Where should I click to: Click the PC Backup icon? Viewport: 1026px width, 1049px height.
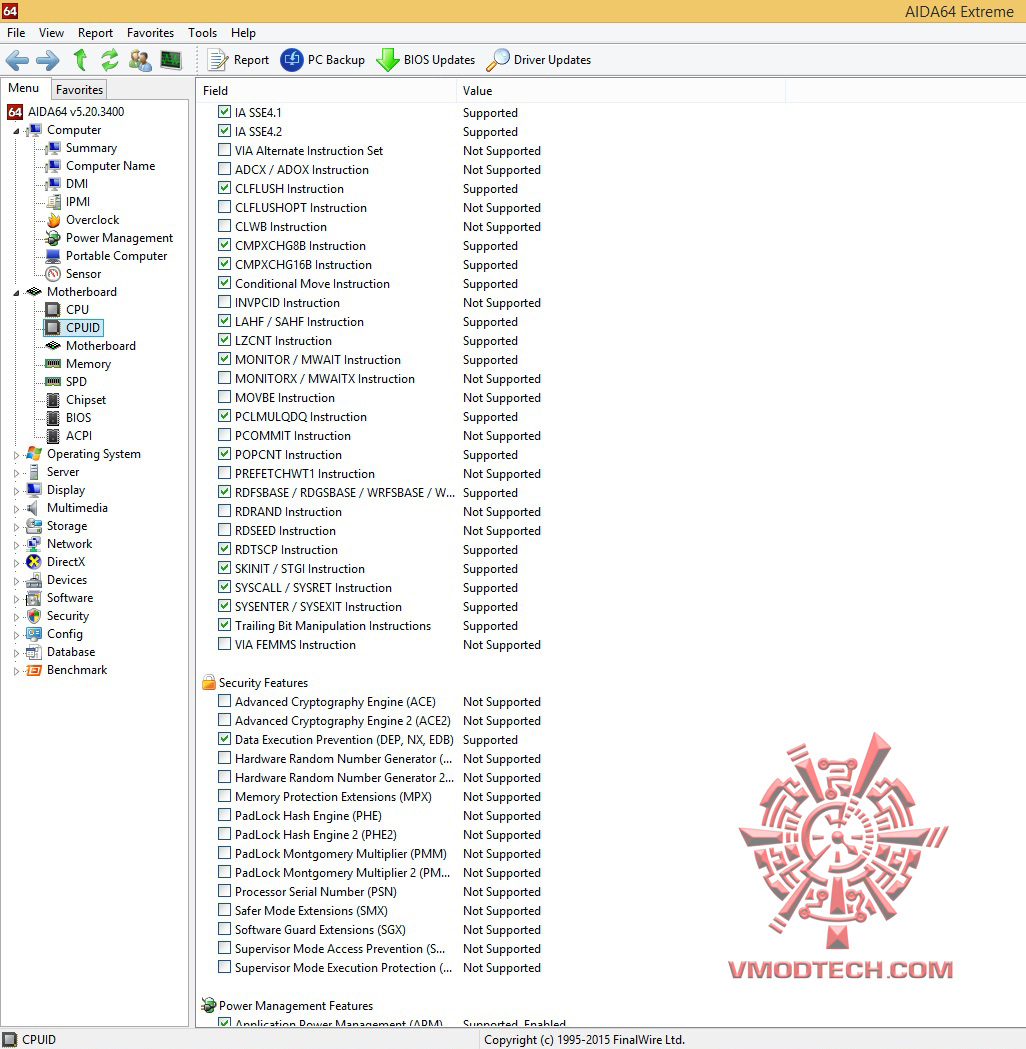click(x=292, y=60)
